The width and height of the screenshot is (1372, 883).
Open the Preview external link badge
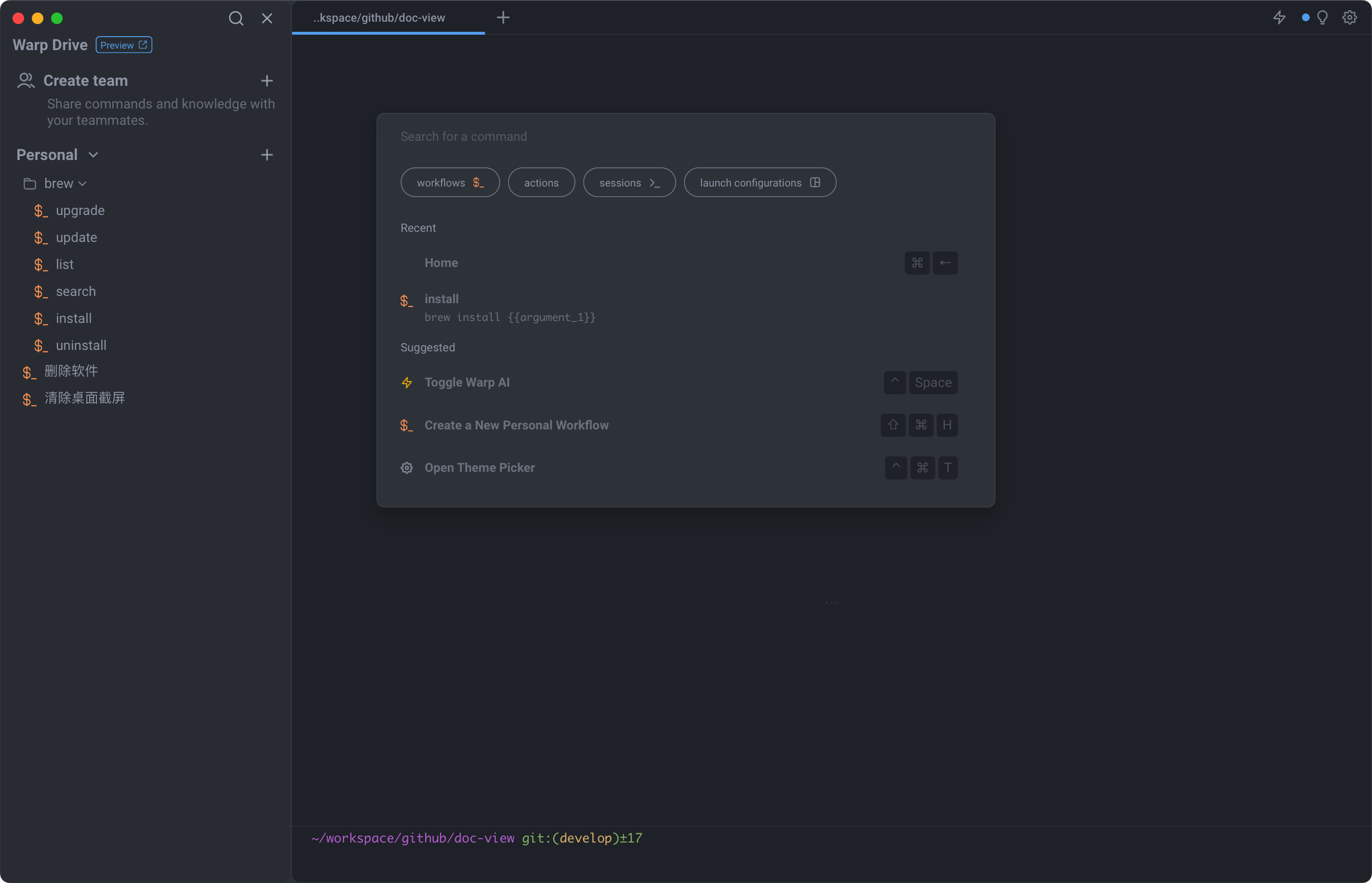(x=124, y=45)
